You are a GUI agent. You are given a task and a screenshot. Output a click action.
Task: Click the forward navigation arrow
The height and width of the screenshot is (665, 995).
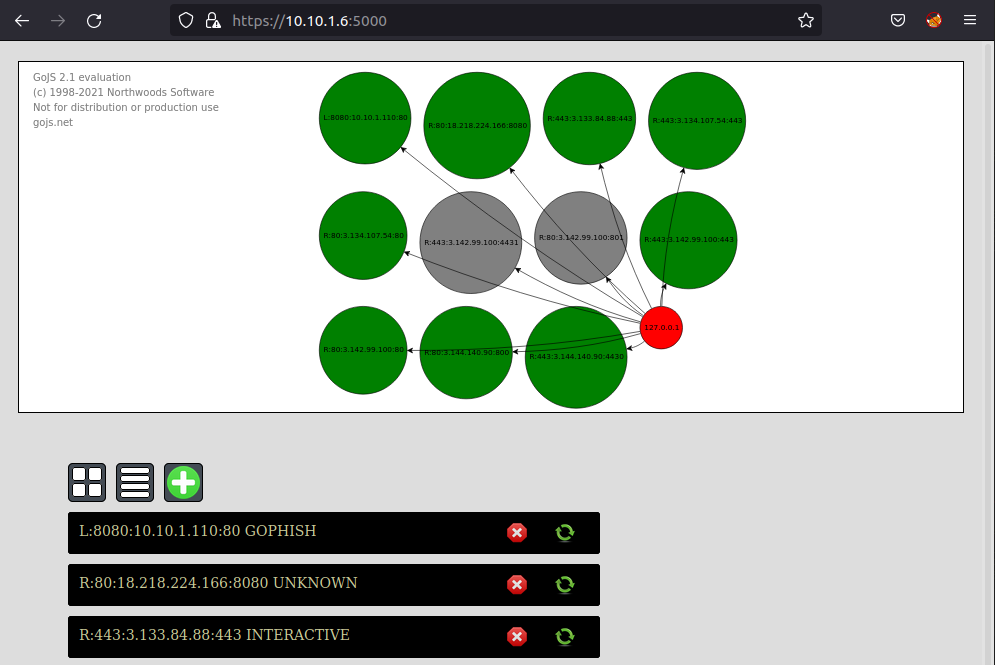click(x=58, y=21)
